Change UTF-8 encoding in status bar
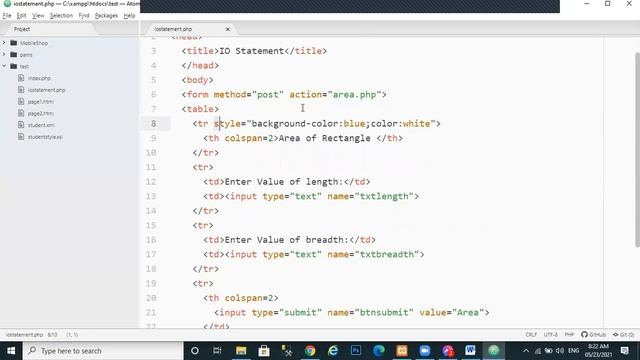 pyautogui.click(x=550, y=335)
